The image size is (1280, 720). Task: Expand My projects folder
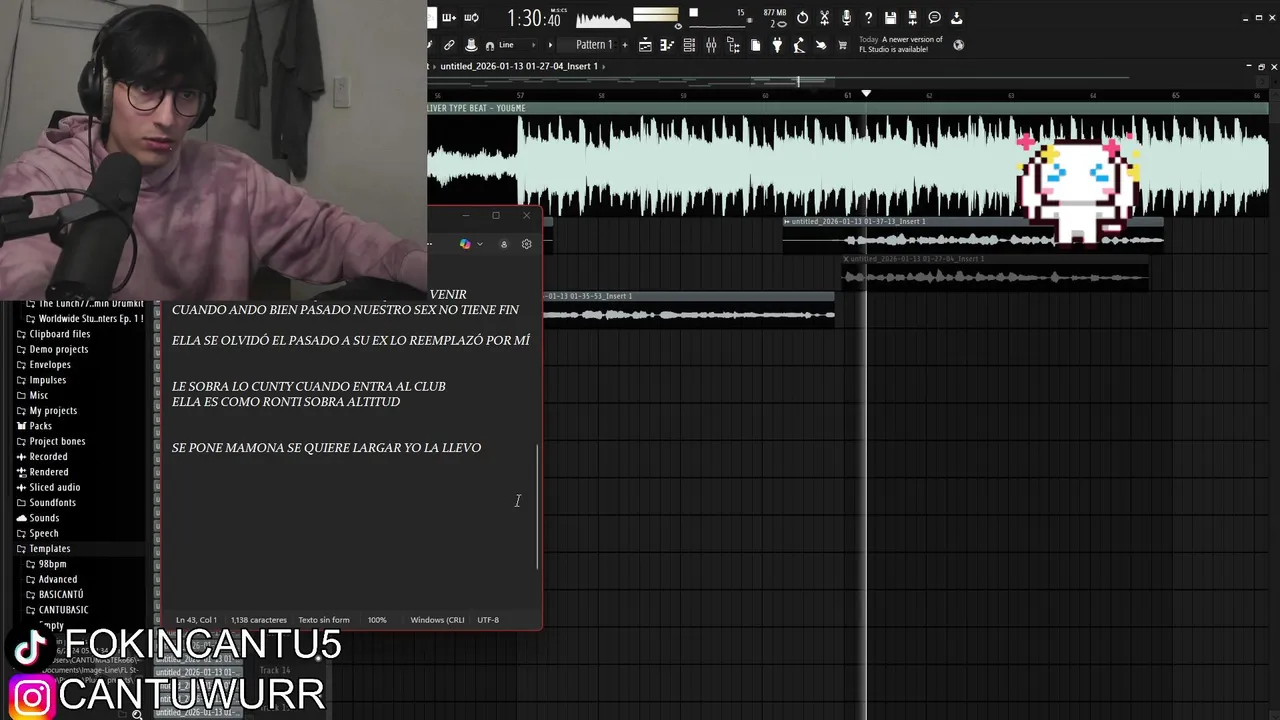tap(52, 411)
